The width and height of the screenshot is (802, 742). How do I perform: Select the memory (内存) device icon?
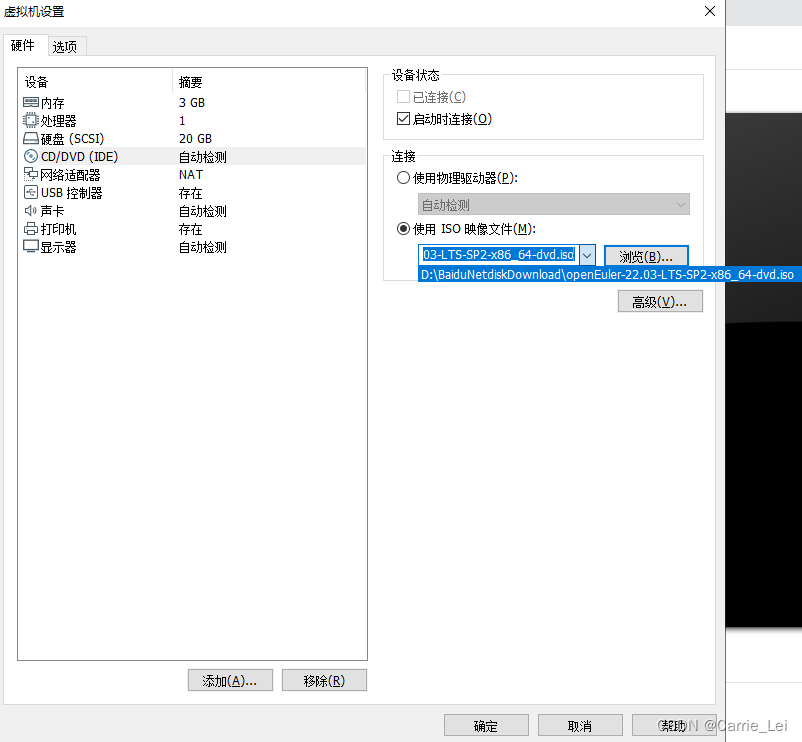pos(31,103)
